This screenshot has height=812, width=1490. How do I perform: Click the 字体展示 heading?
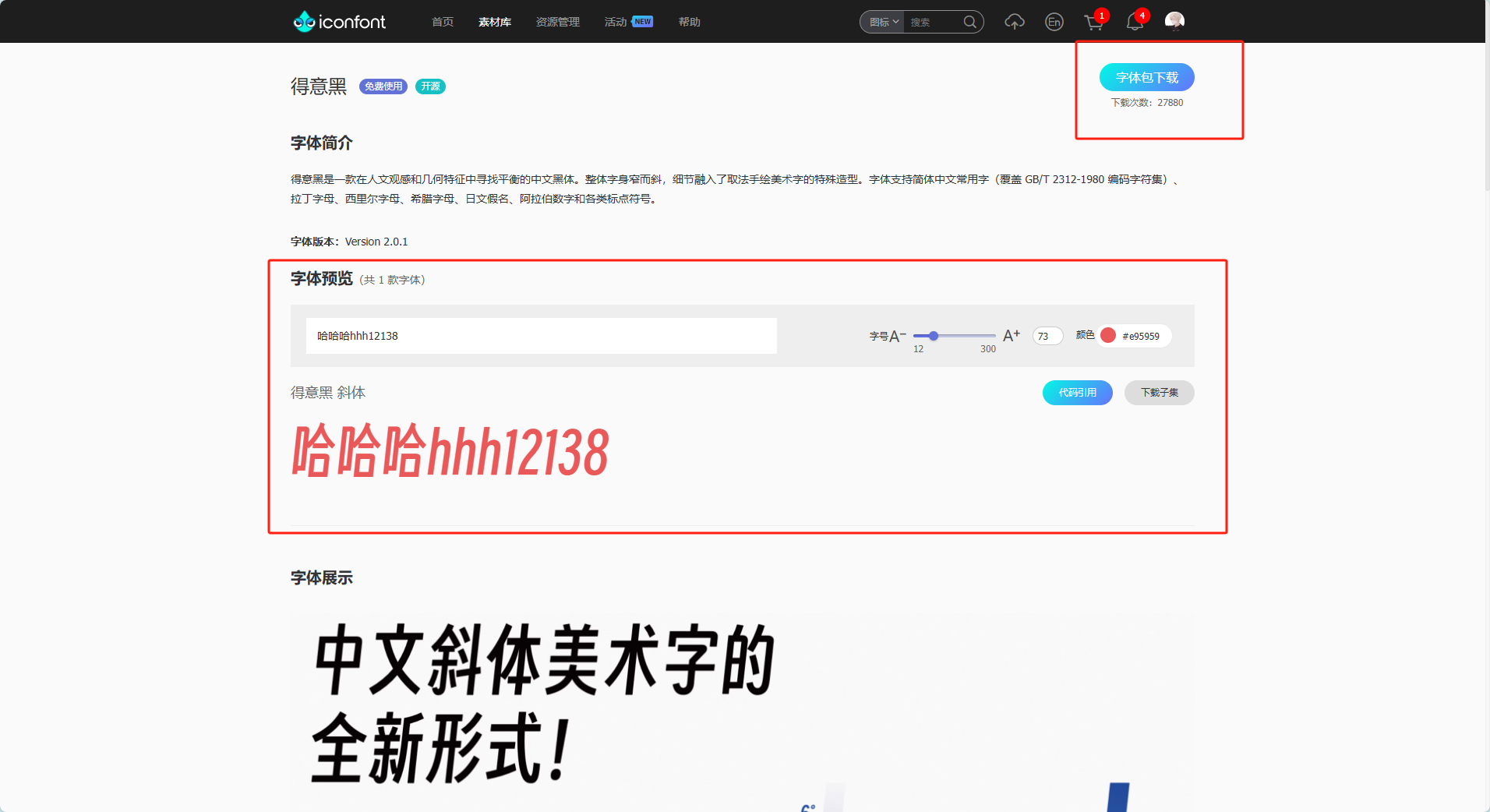tap(322, 578)
